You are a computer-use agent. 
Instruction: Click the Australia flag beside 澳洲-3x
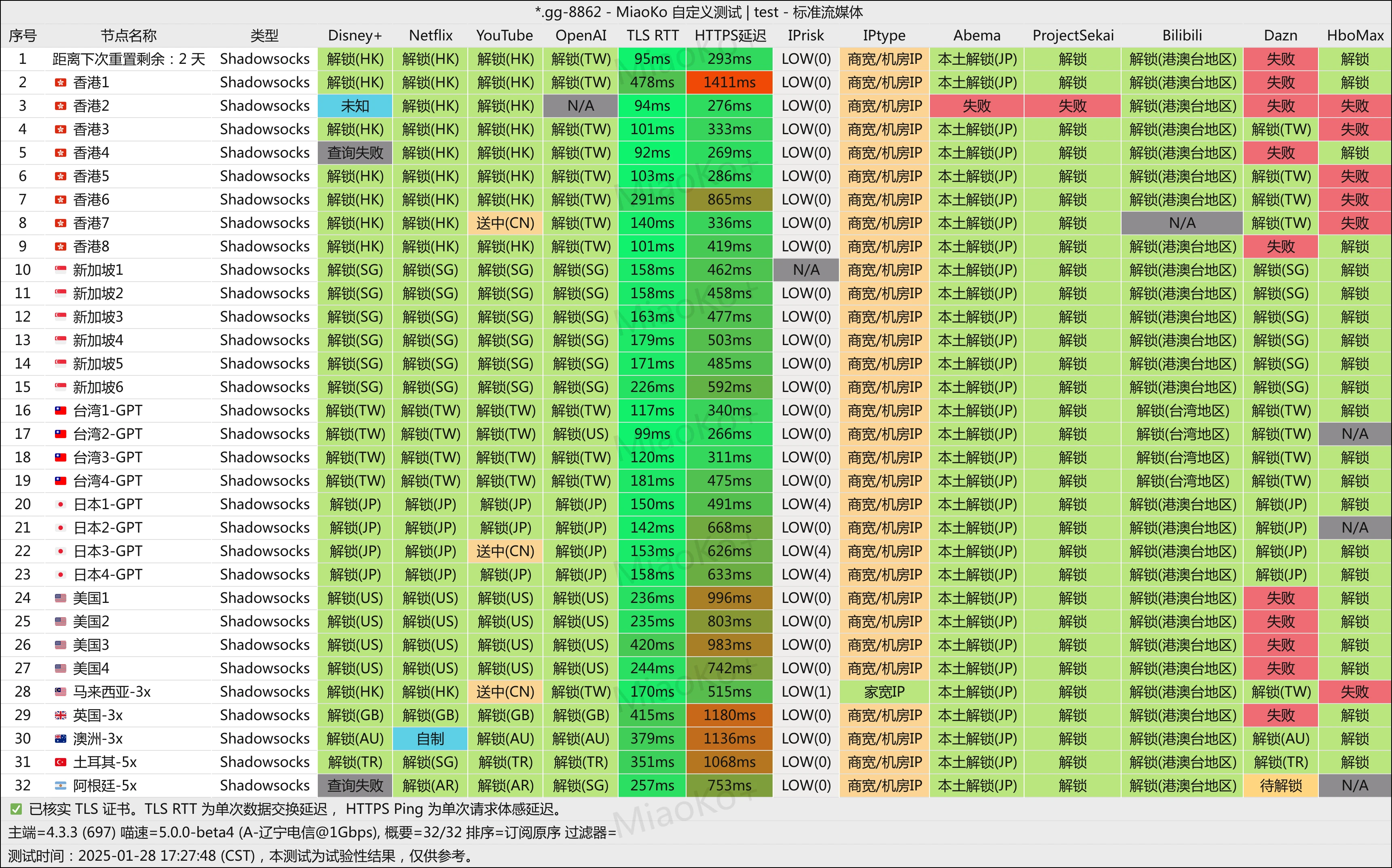pyautogui.click(x=60, y=739)
